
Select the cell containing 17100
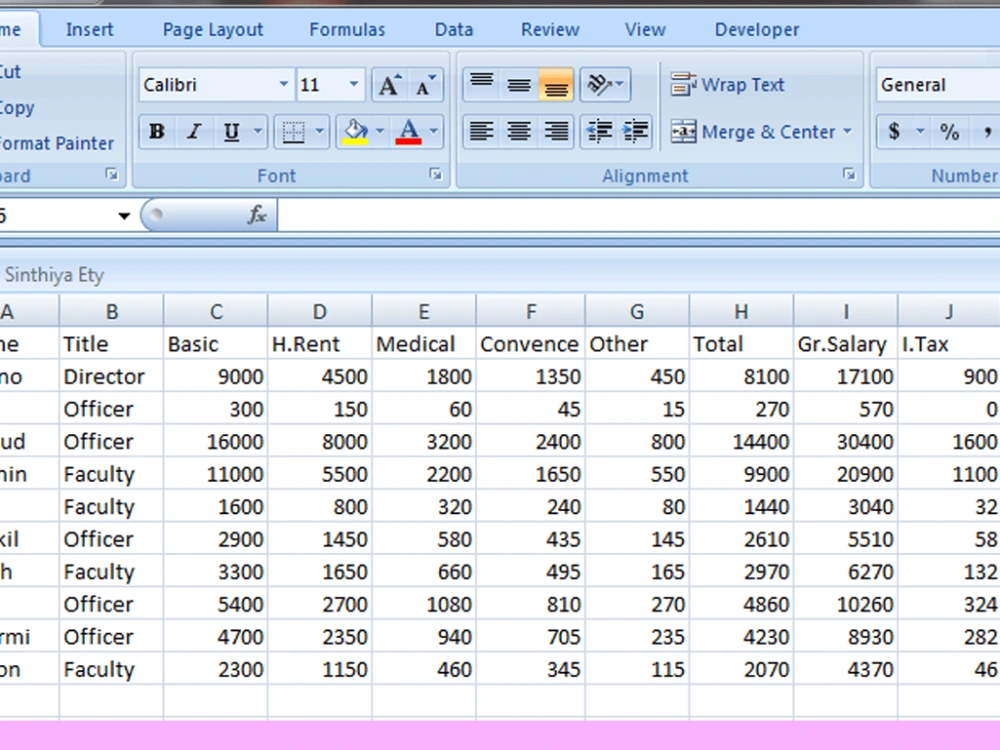coord(846,376)
